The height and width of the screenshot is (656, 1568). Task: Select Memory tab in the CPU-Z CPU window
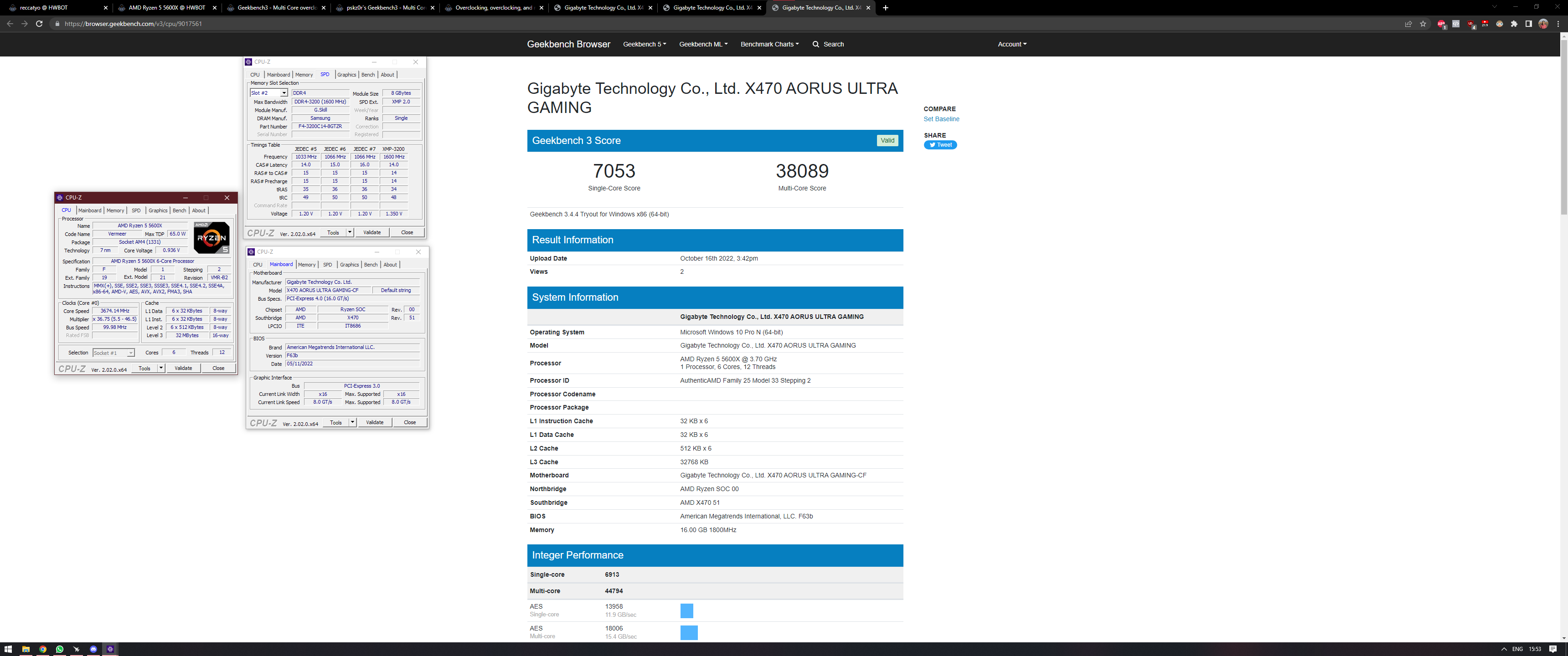(115, 210)
